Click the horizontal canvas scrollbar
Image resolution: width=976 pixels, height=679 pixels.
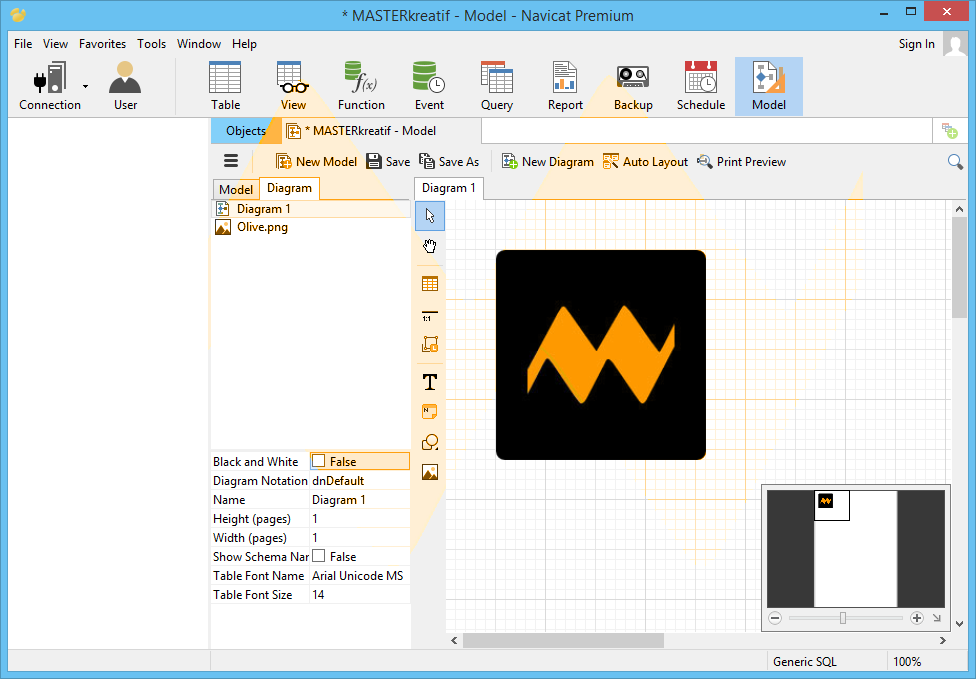[563, 640]
